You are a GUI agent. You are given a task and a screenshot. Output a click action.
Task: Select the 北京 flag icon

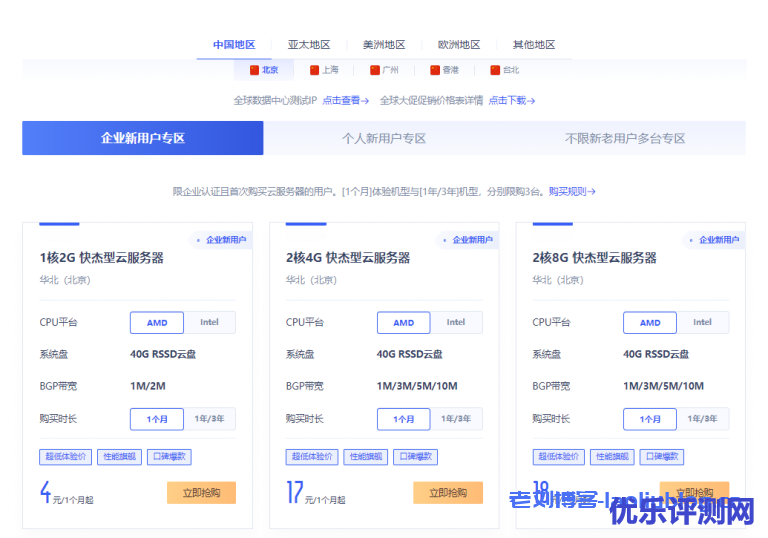pyautogui.click(x=254, y=70)
